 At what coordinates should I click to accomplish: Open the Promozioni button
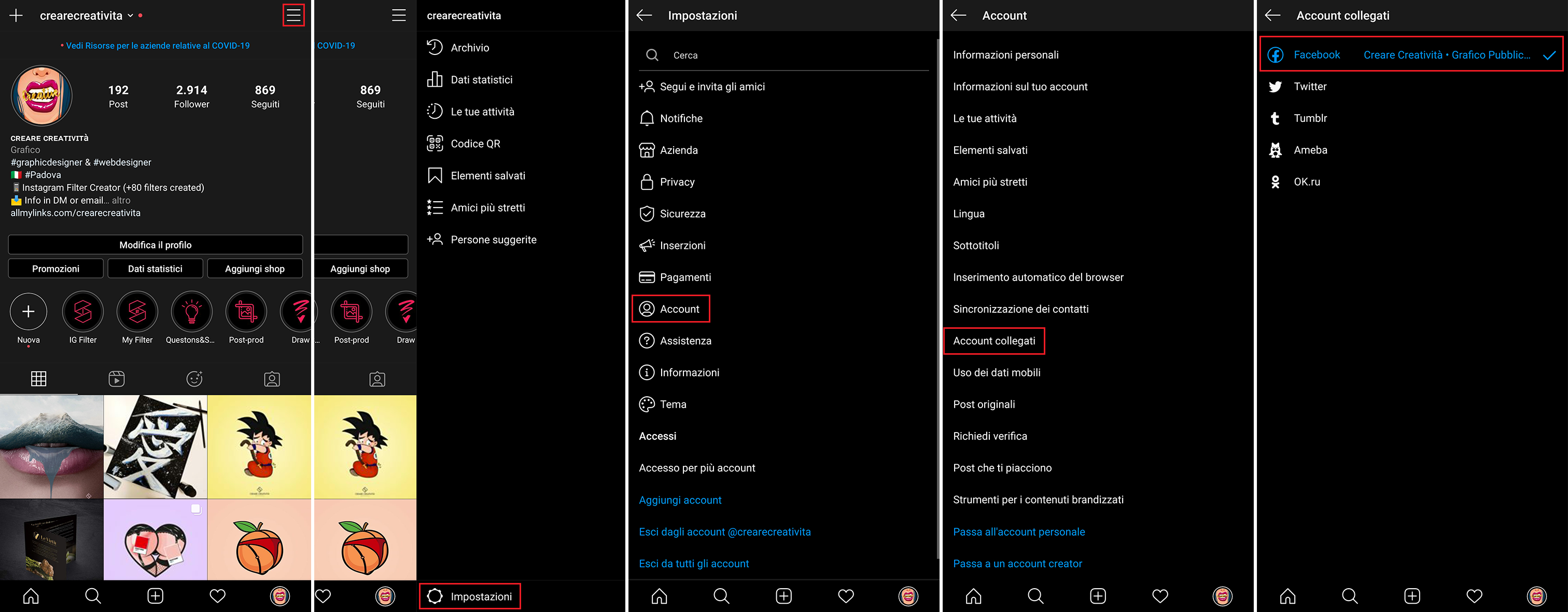55,269
